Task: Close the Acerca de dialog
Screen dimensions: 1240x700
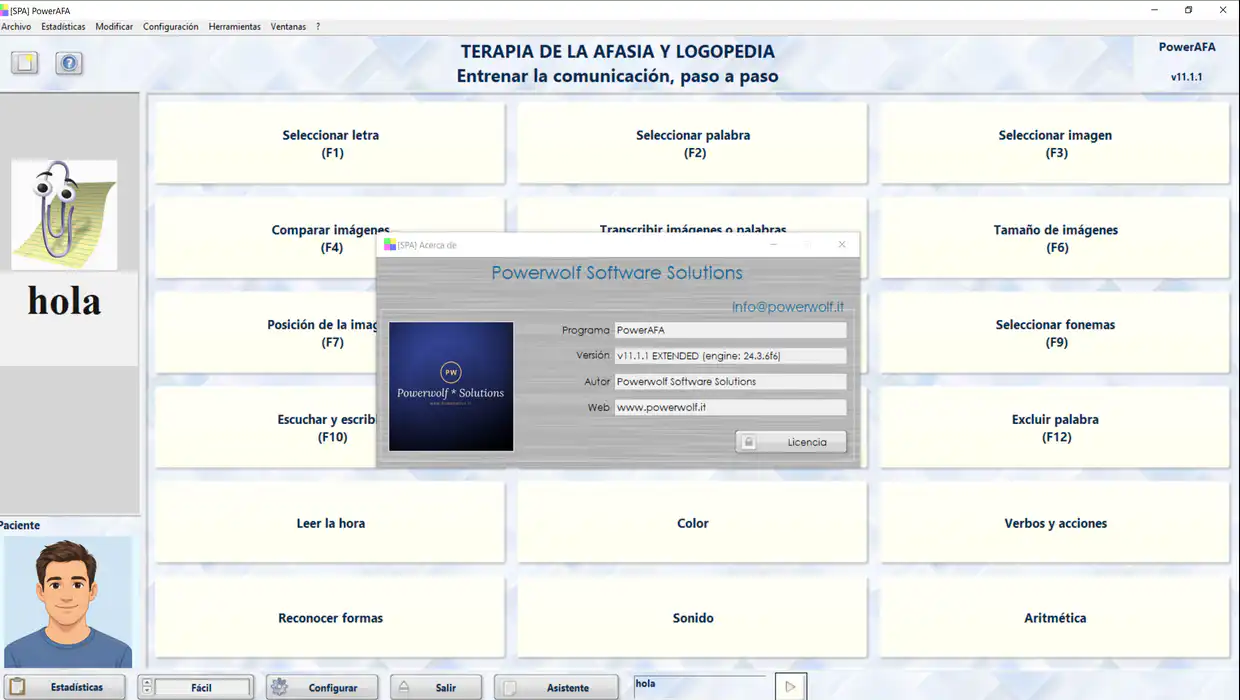Action: tap(842, 245)
